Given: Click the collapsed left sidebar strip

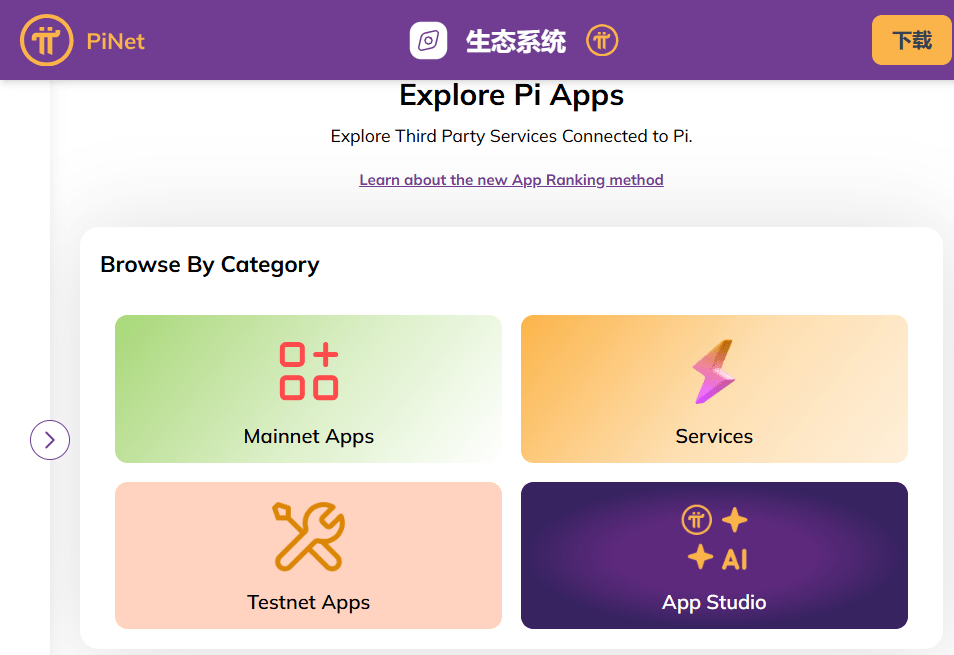Looking at the screenshot, I should coord(24,300).
